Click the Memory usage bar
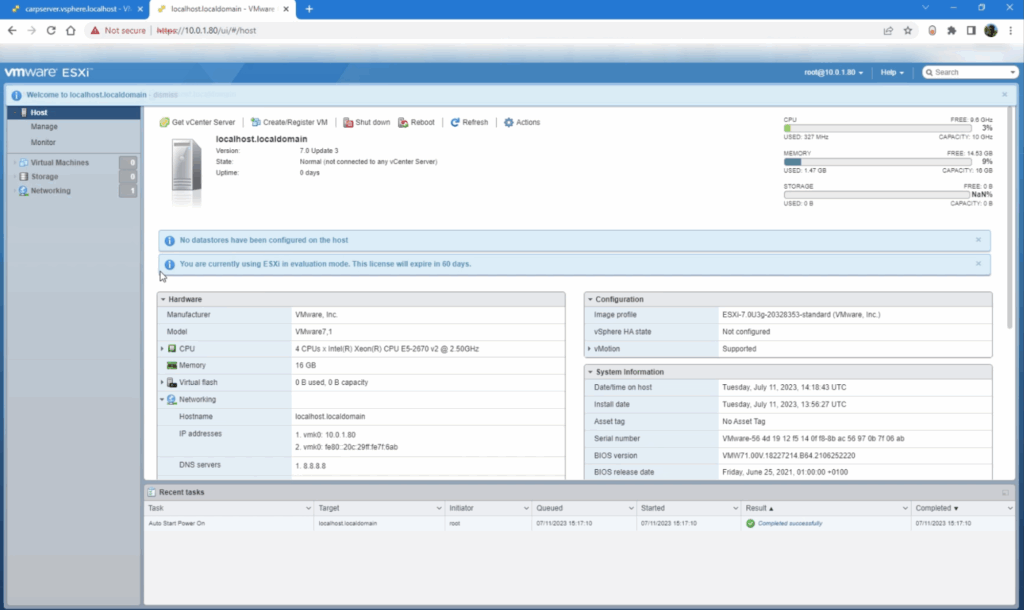This screenshot has height=610, width=1024. (x=878, y=161)
